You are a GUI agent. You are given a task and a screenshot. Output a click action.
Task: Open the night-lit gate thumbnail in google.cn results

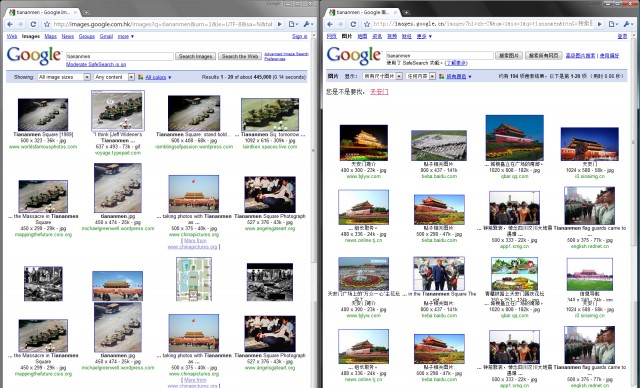364,142
